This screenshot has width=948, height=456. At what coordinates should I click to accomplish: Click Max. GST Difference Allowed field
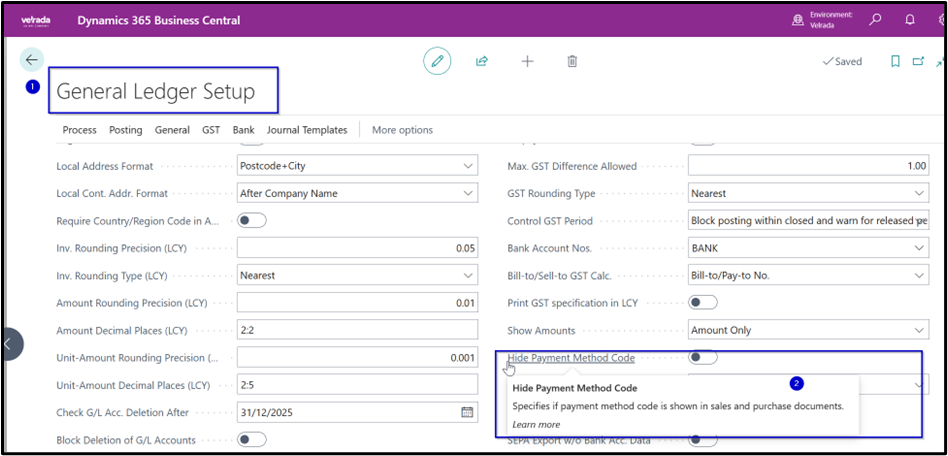pyautogui.click(x=808, y=166)
